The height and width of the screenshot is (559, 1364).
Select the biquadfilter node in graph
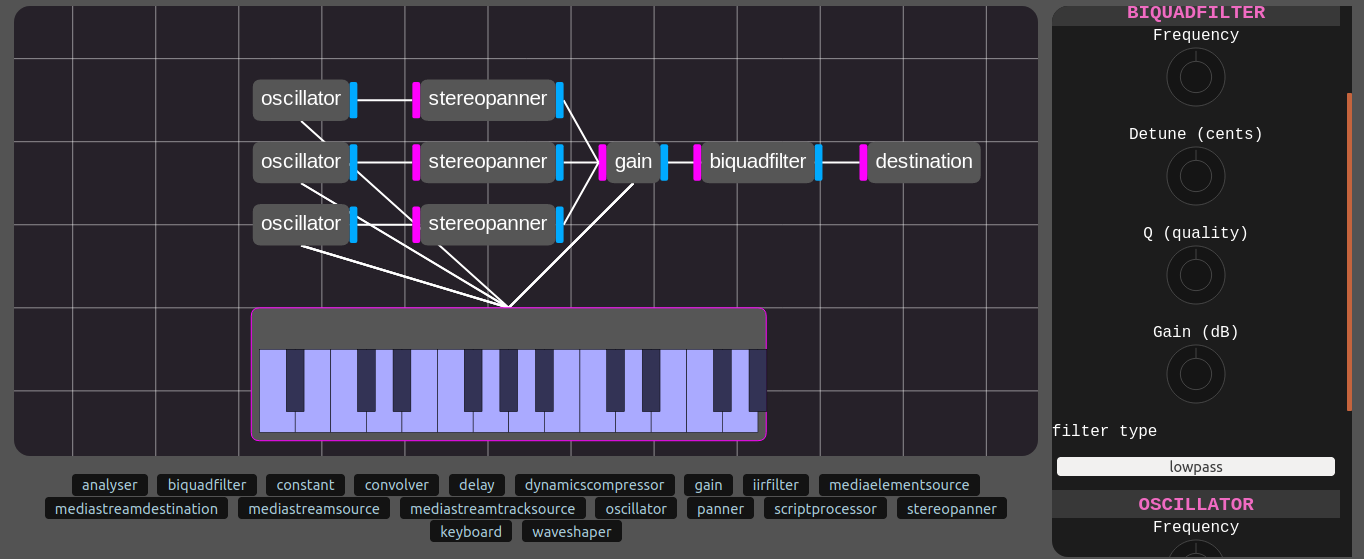pos(758,161)
